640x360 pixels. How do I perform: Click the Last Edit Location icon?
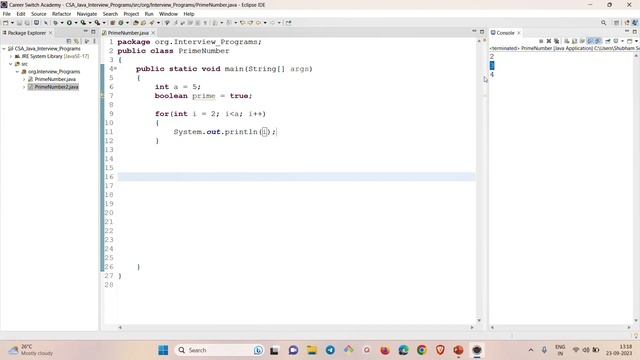tap(242, 23)
